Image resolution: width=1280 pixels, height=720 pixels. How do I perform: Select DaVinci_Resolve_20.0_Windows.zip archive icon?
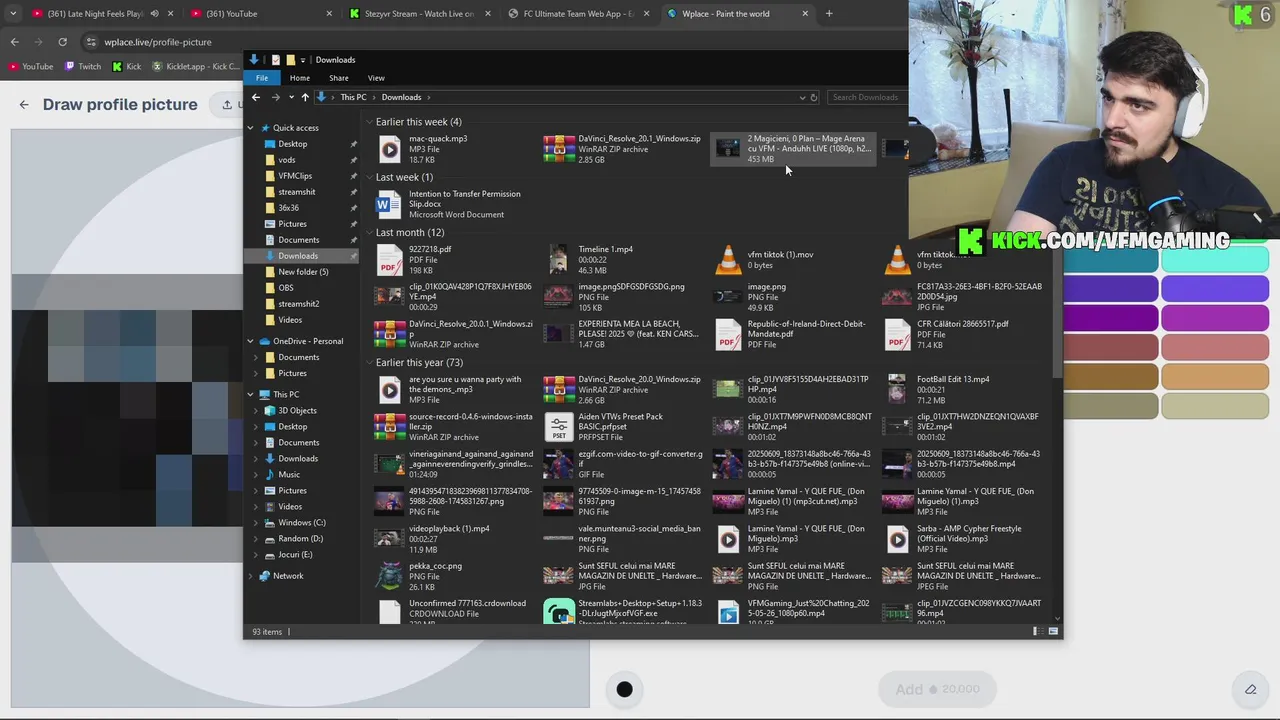(x=559, y=390)
